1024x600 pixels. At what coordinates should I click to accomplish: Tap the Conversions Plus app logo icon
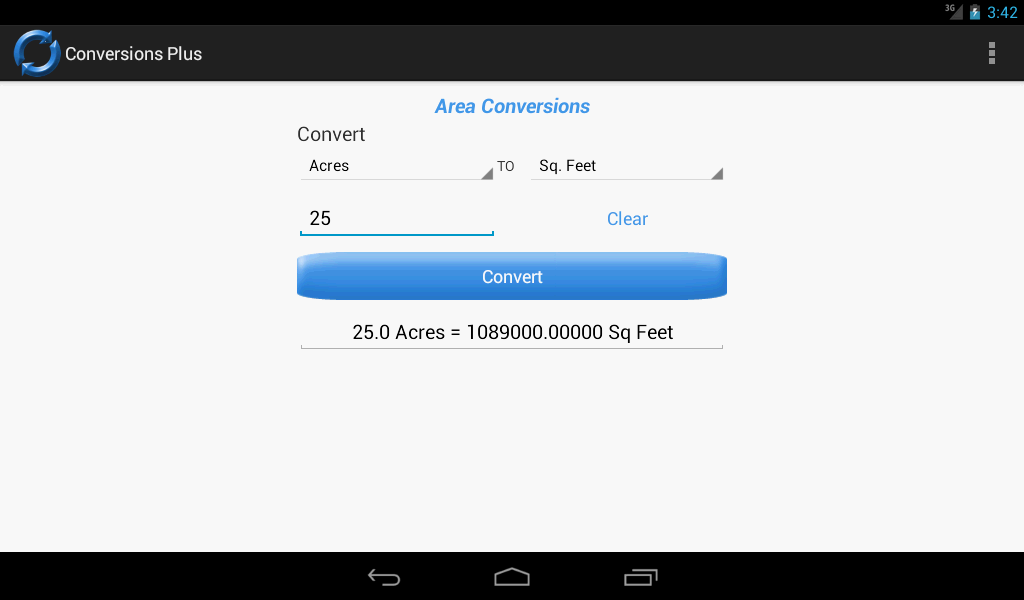[x=37, y=53]
